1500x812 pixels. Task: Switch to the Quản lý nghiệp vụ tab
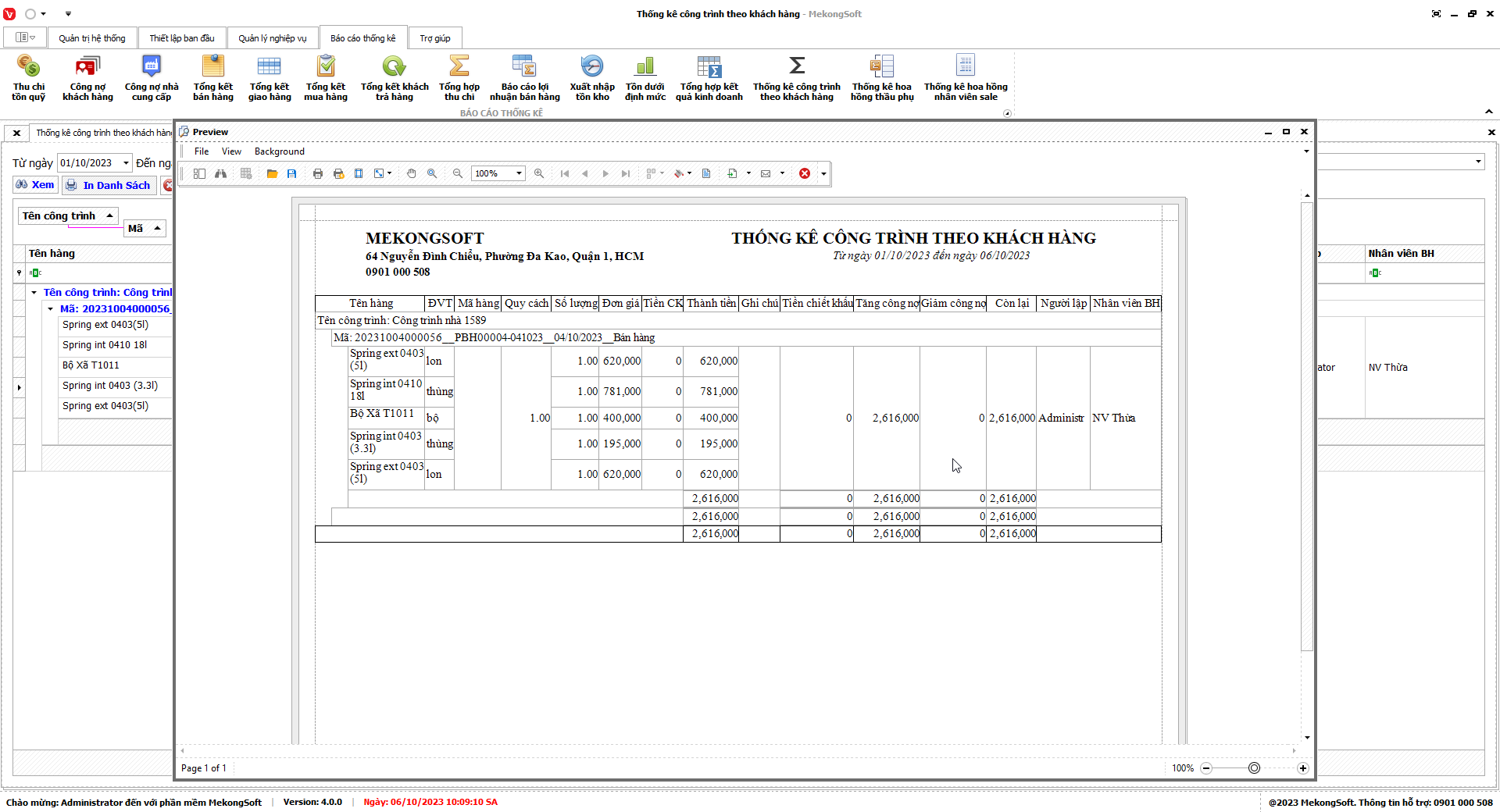tap(272, 38)
